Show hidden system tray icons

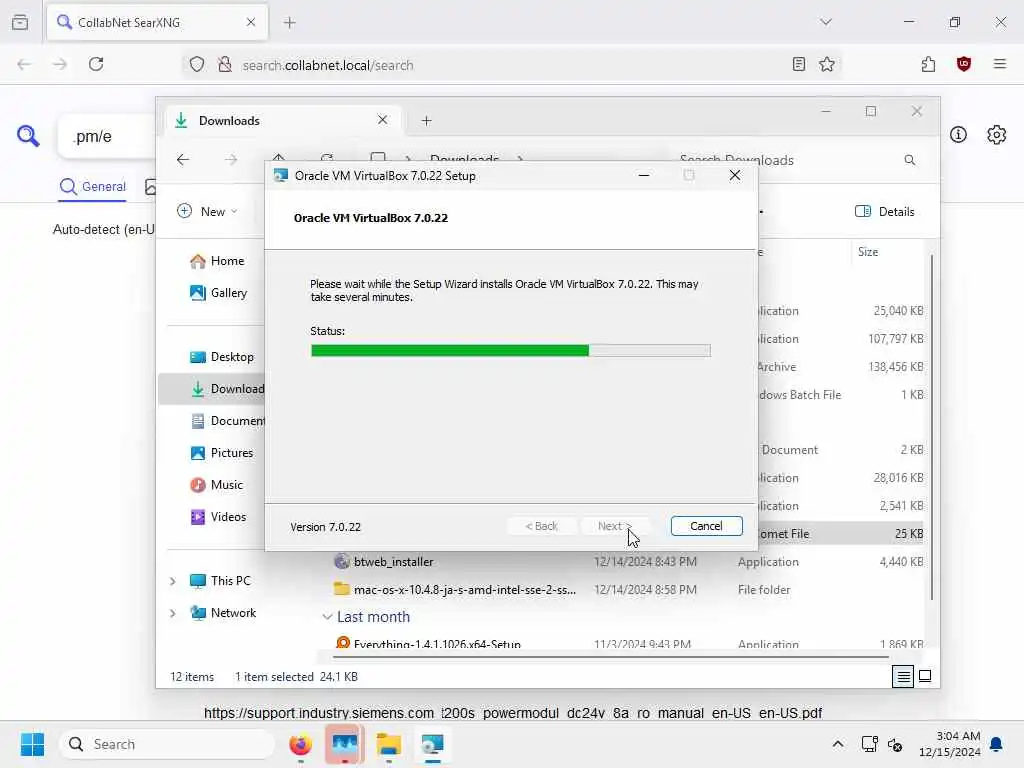pyautogui.click(x=837, y=744)
